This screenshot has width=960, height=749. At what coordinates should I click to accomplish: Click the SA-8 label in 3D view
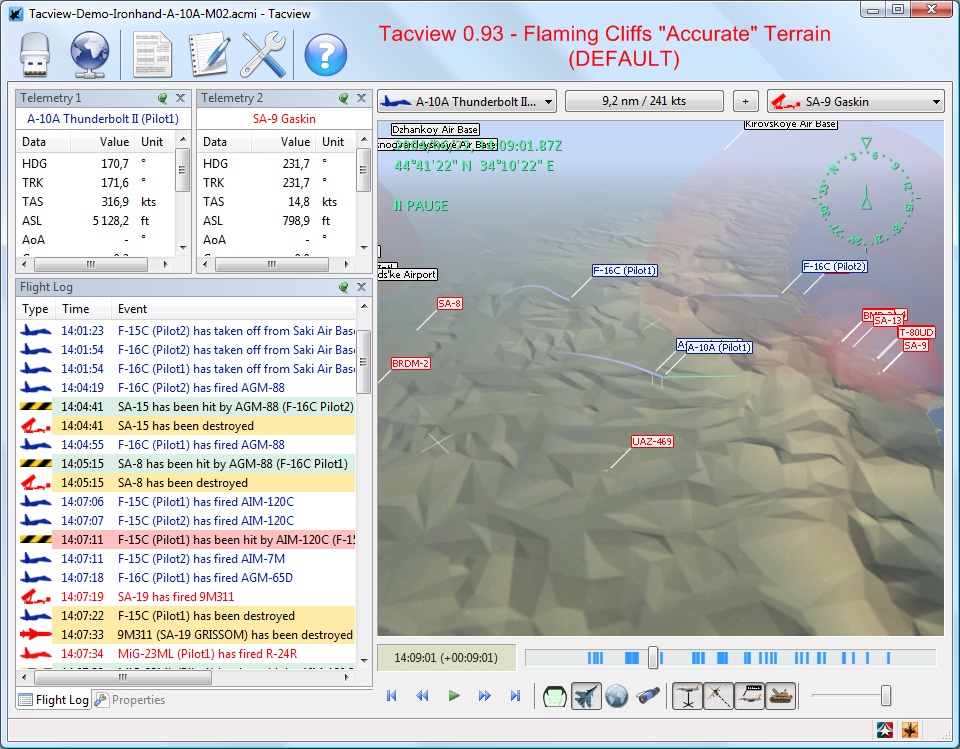click(449, 303)
